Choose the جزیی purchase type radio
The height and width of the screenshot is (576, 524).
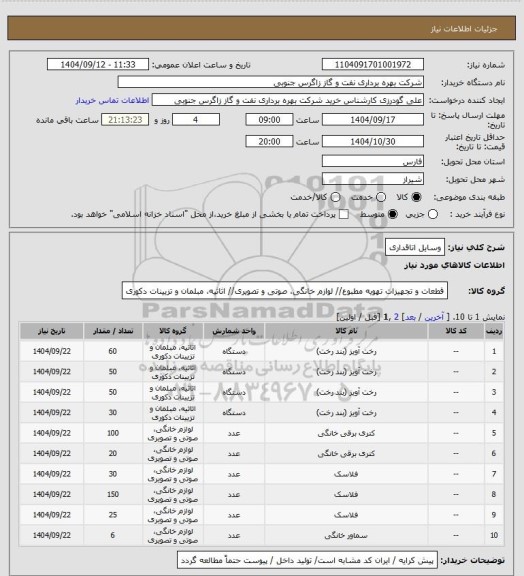click(433, 214)
